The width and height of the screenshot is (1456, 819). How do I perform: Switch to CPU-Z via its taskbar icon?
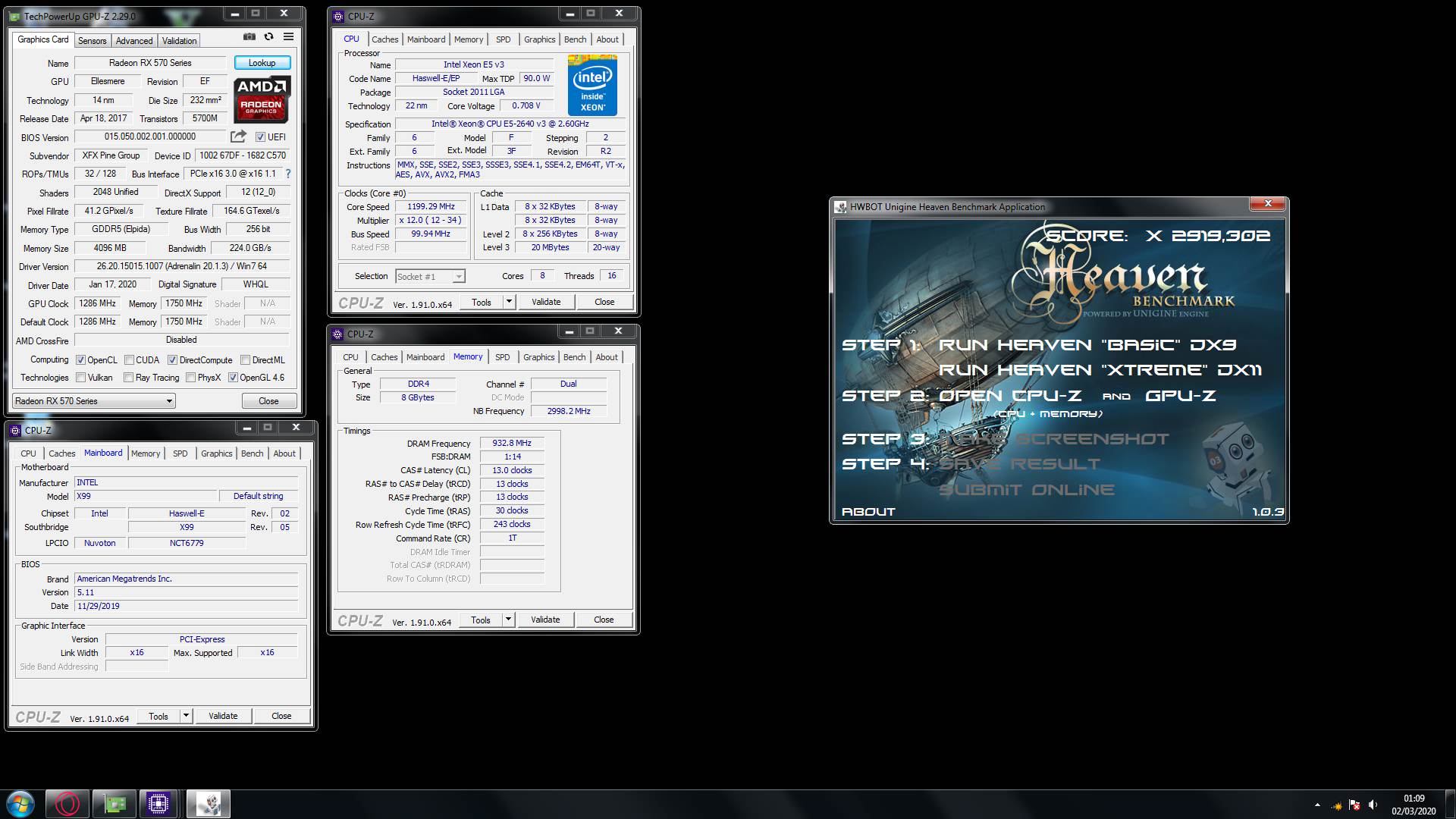tap(158, 804)
